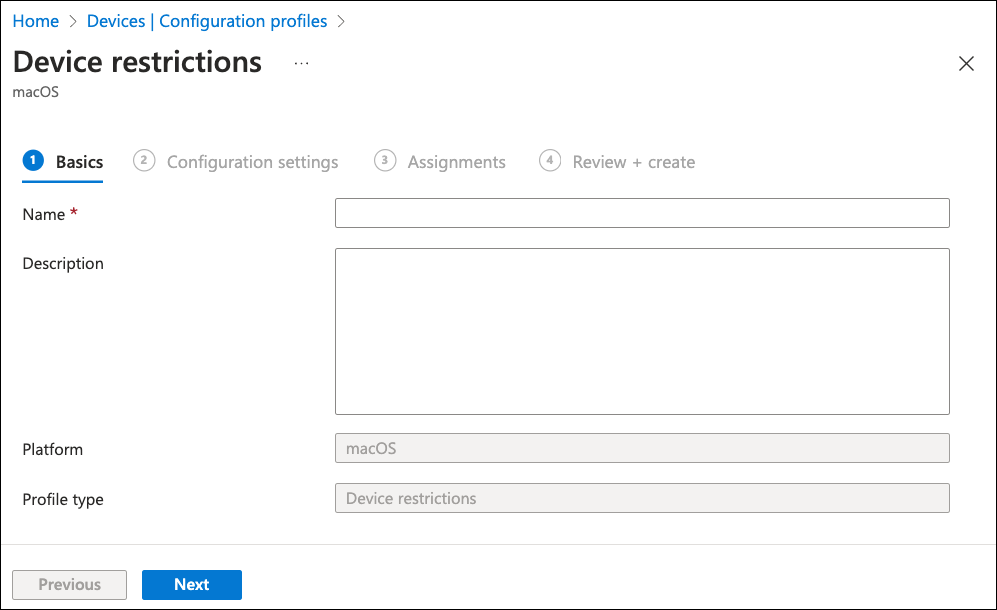Image resolution: width=997 pixels, height=610 pixels.
Task: Click the Platform field showing macOS
Action: [641, 449]
